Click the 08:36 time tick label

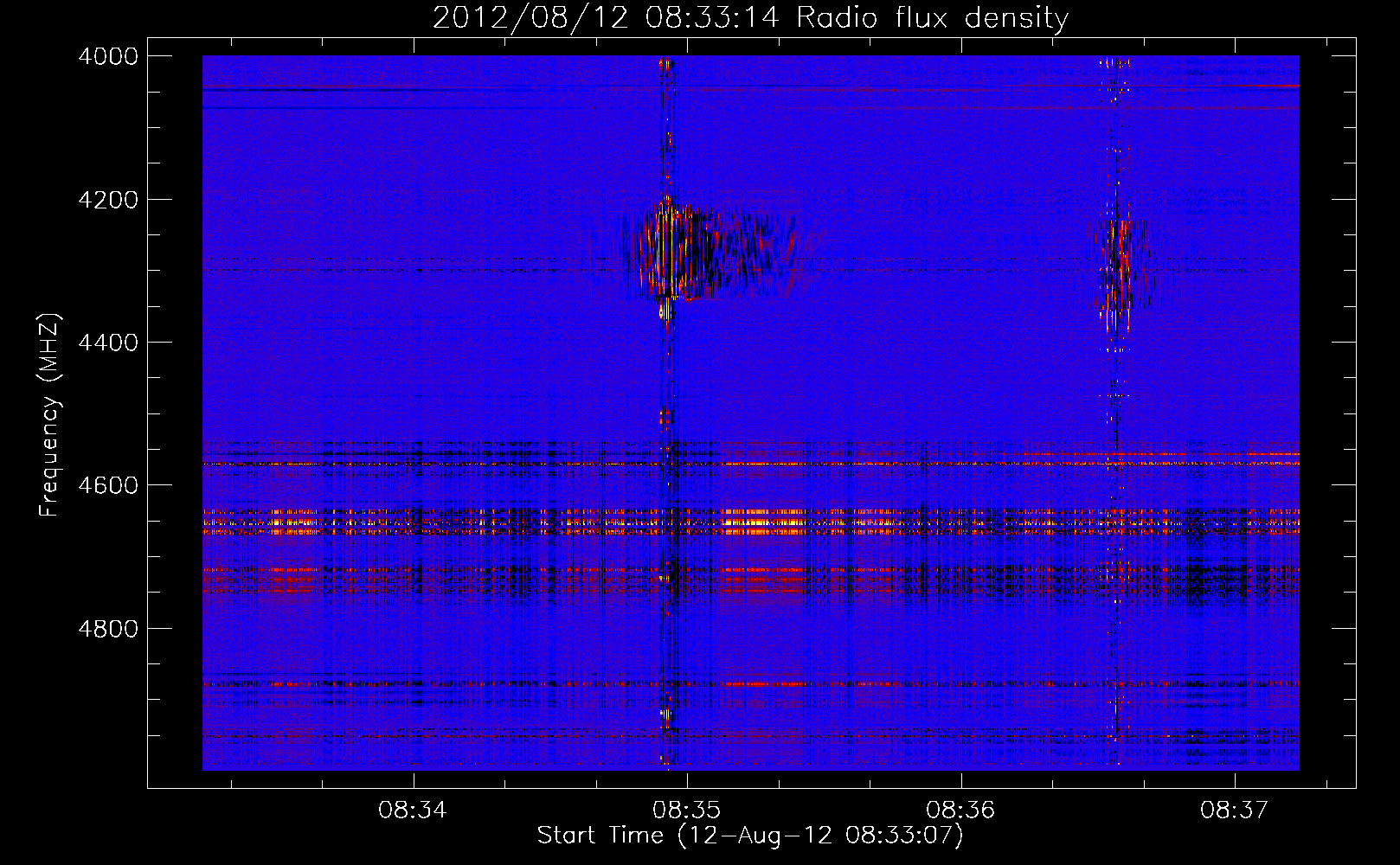click(x=960, y=810)
